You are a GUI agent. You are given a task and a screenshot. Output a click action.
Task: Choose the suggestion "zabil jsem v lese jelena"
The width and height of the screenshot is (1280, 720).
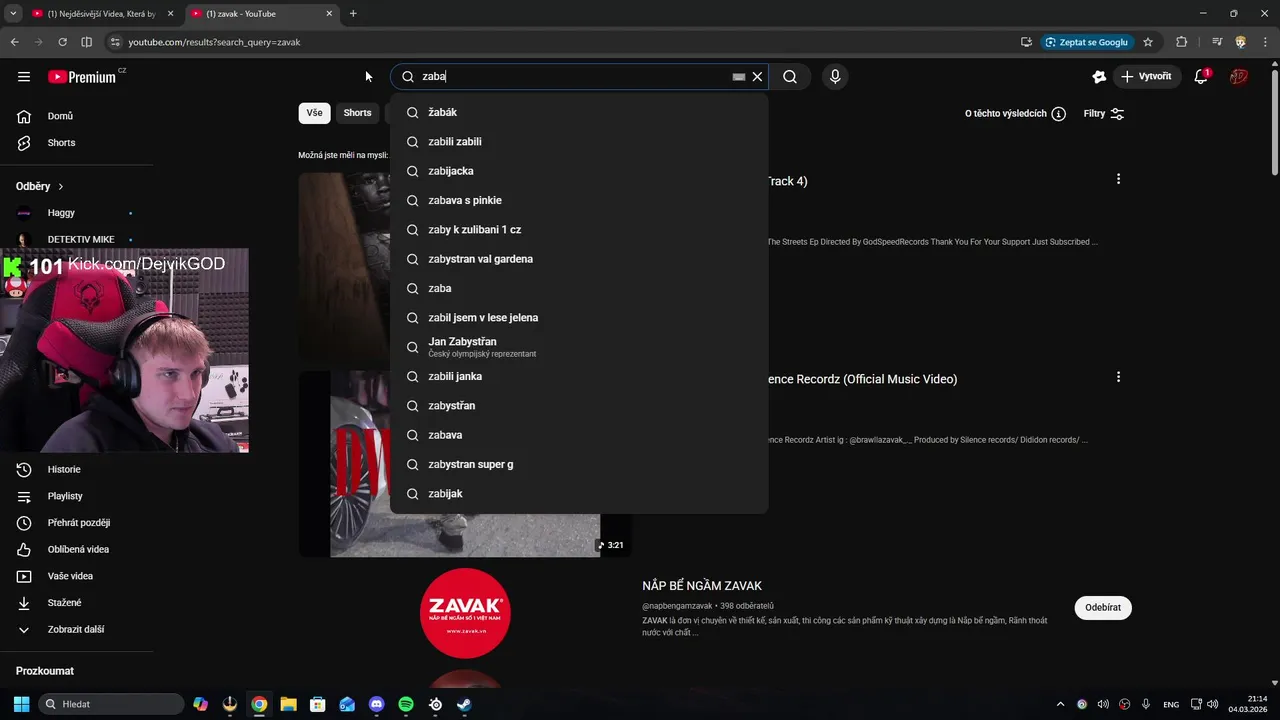point(579,318)
